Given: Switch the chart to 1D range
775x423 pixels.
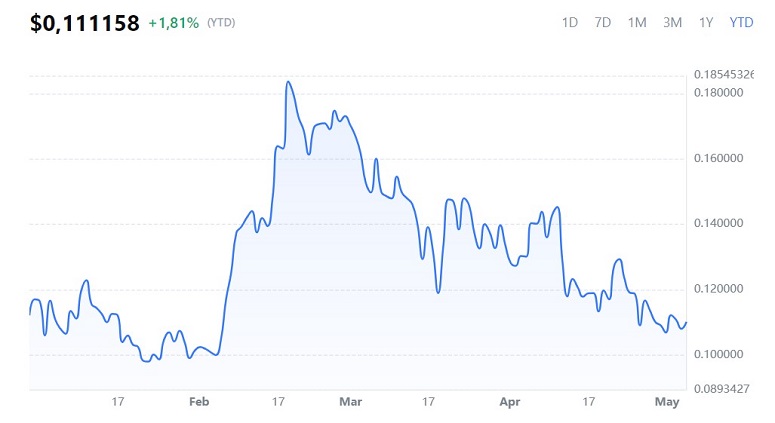Looking at the screenshot, I should [x=570, y=22].
